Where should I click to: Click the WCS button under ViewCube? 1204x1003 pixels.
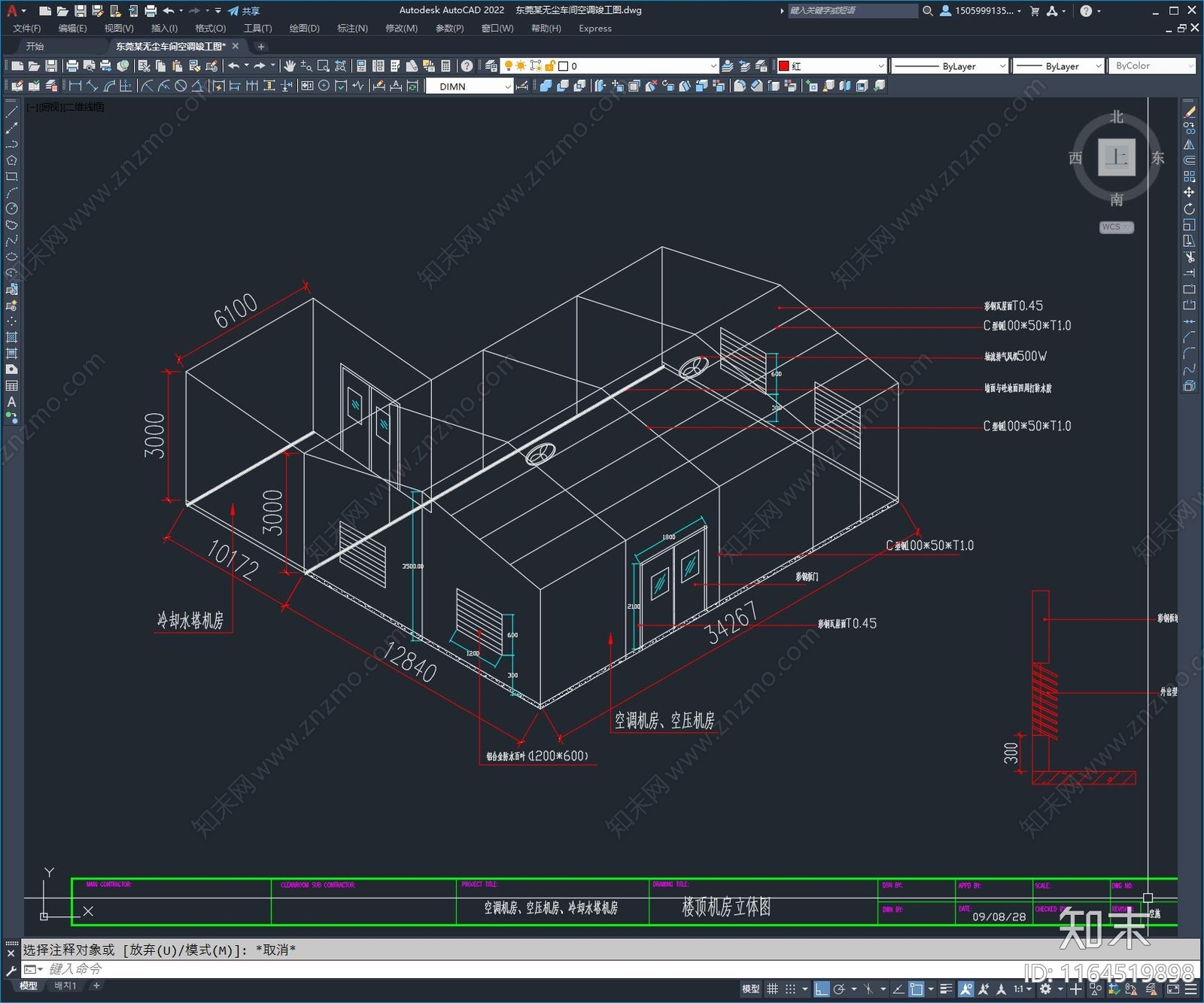[x=1116, y=227]
